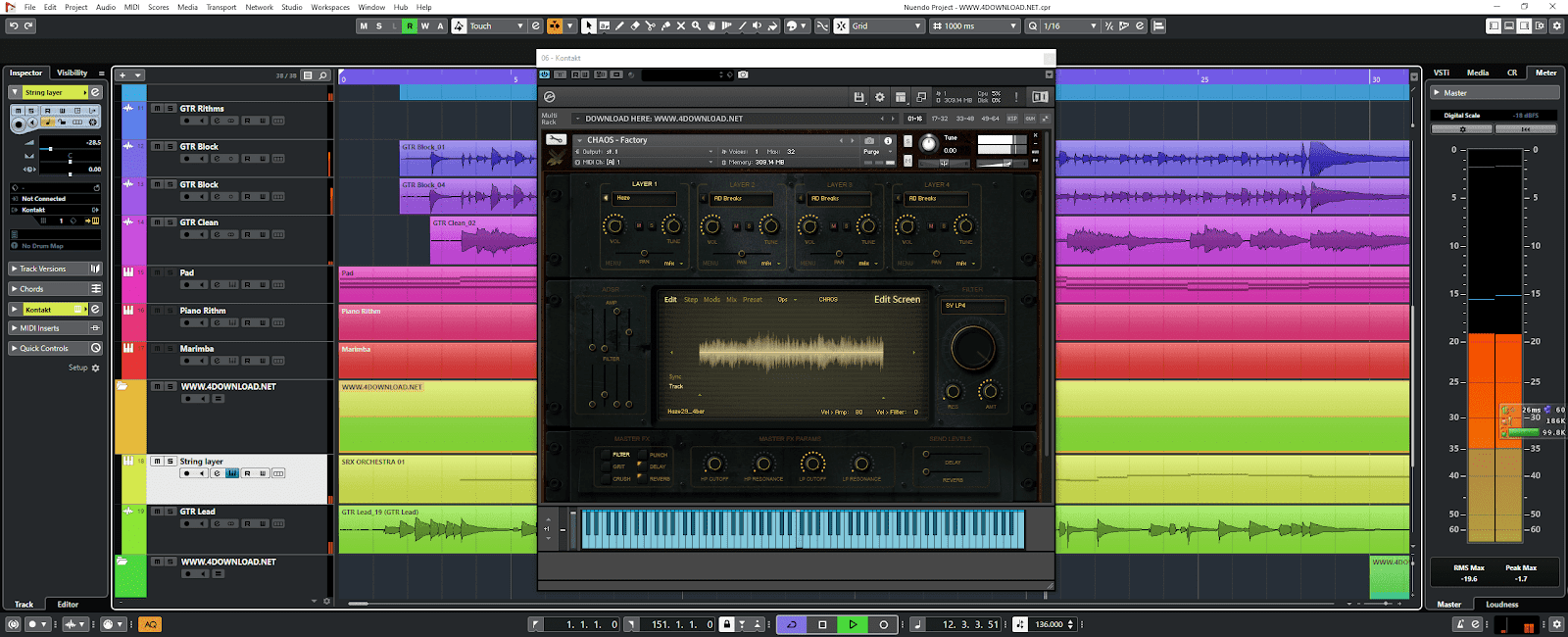Click the transport Record button
Viewport: 1568px width, 637px height.
pos(883,624)
